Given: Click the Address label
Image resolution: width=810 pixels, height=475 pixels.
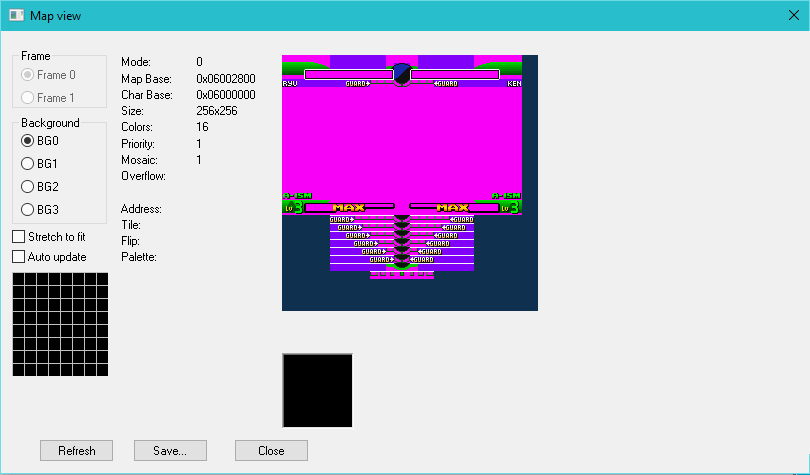Looking at the screenshot, I should pos(141,209).
